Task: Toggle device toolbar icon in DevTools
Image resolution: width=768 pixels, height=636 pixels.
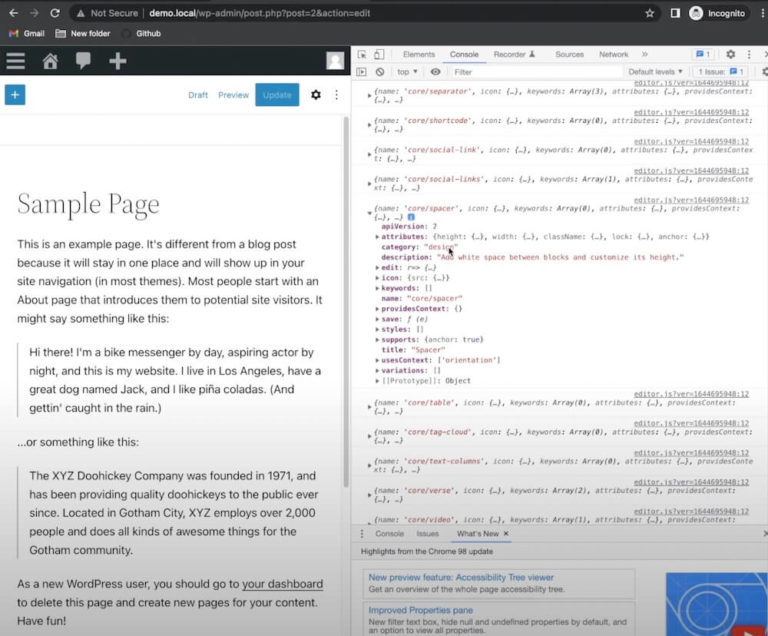Action: 380,54
